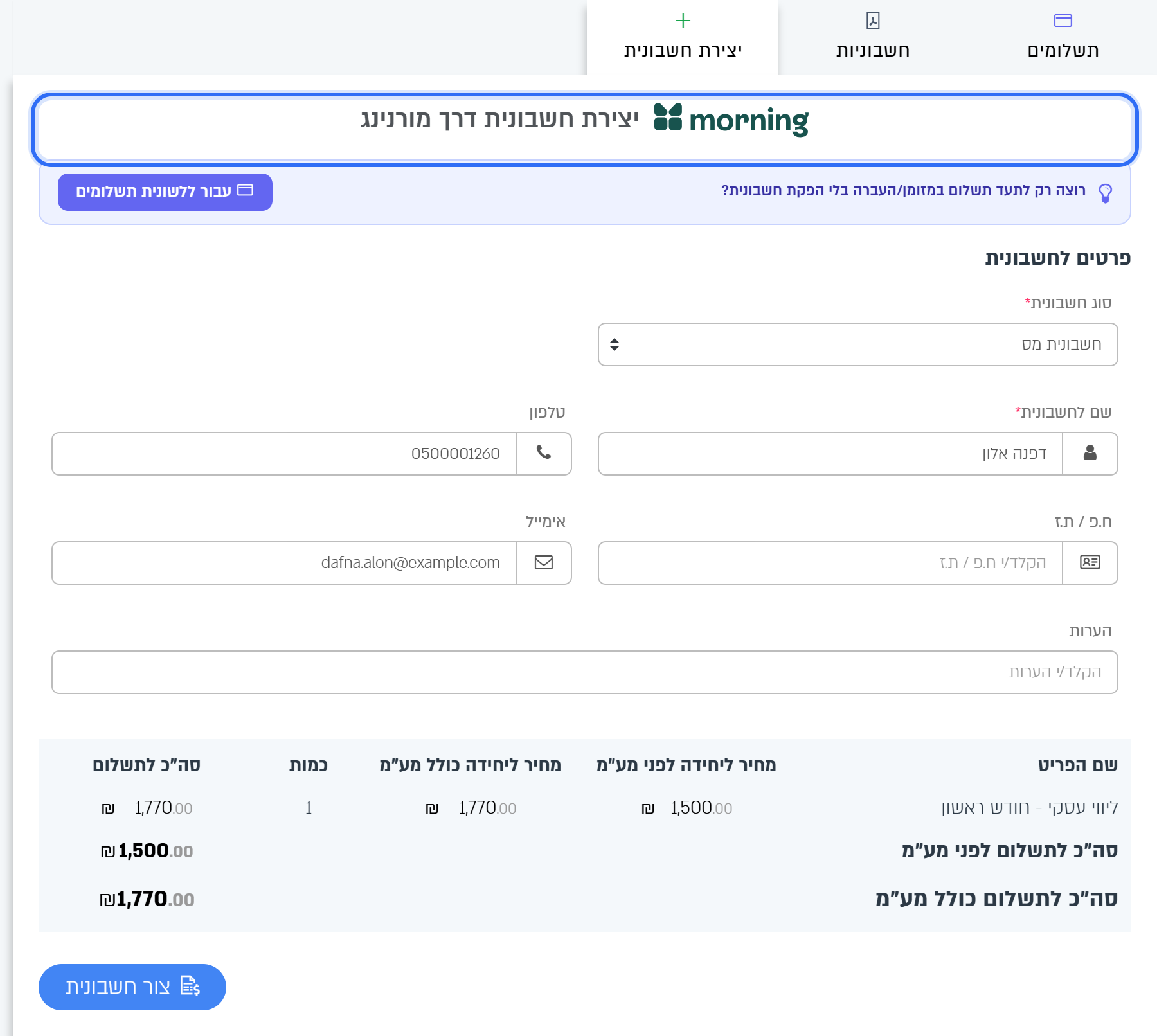Click the title יצירת חשבונית דרך מורנינג
Screen dimensions: 1157x1036
pyautogui.click(x=500, y=120)
